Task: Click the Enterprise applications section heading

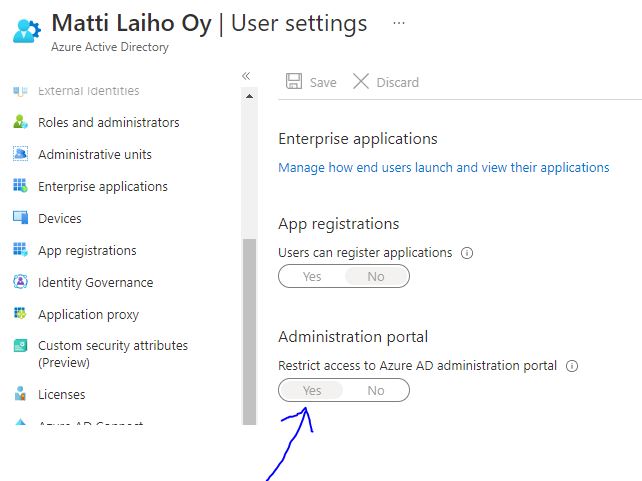Action: [x=358, y=139]
